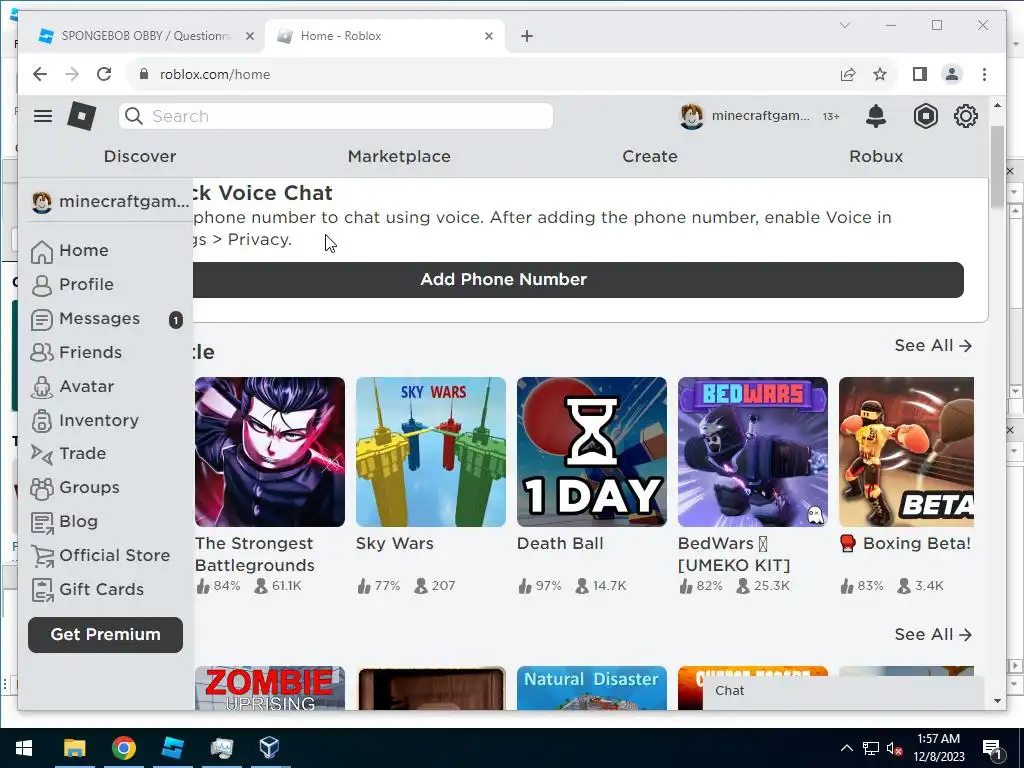Viewport: 1024px width, 768px height.
Task: Open the notifications bell
Action: pos(876,116)
